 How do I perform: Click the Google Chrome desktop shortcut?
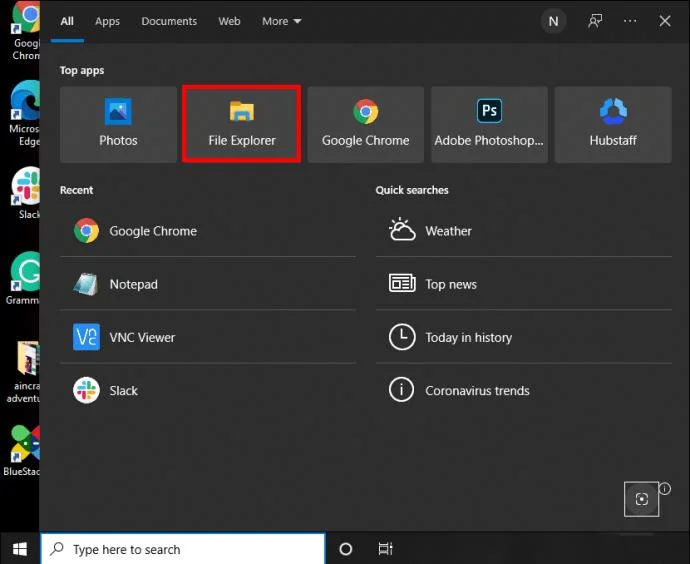(26, 31)
